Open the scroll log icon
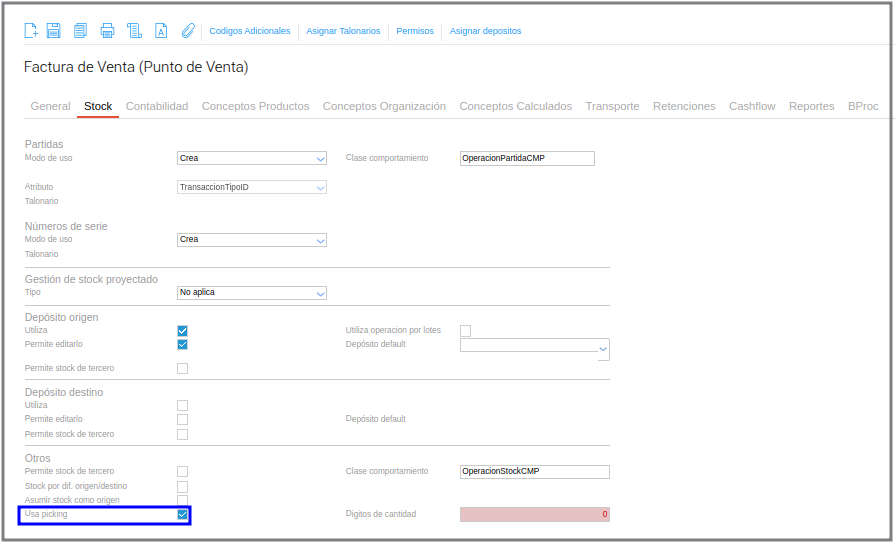 coord(134,30)
